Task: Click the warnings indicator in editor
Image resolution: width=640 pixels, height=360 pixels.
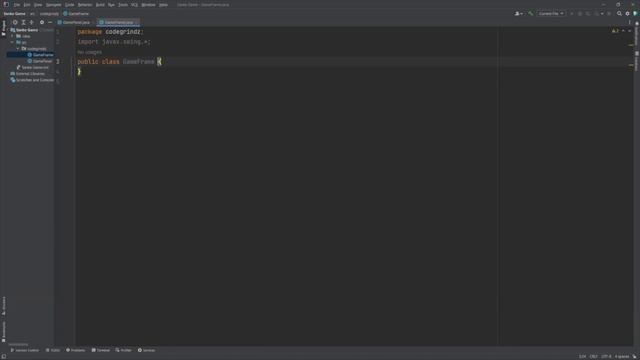Action: tap(615, 31)
